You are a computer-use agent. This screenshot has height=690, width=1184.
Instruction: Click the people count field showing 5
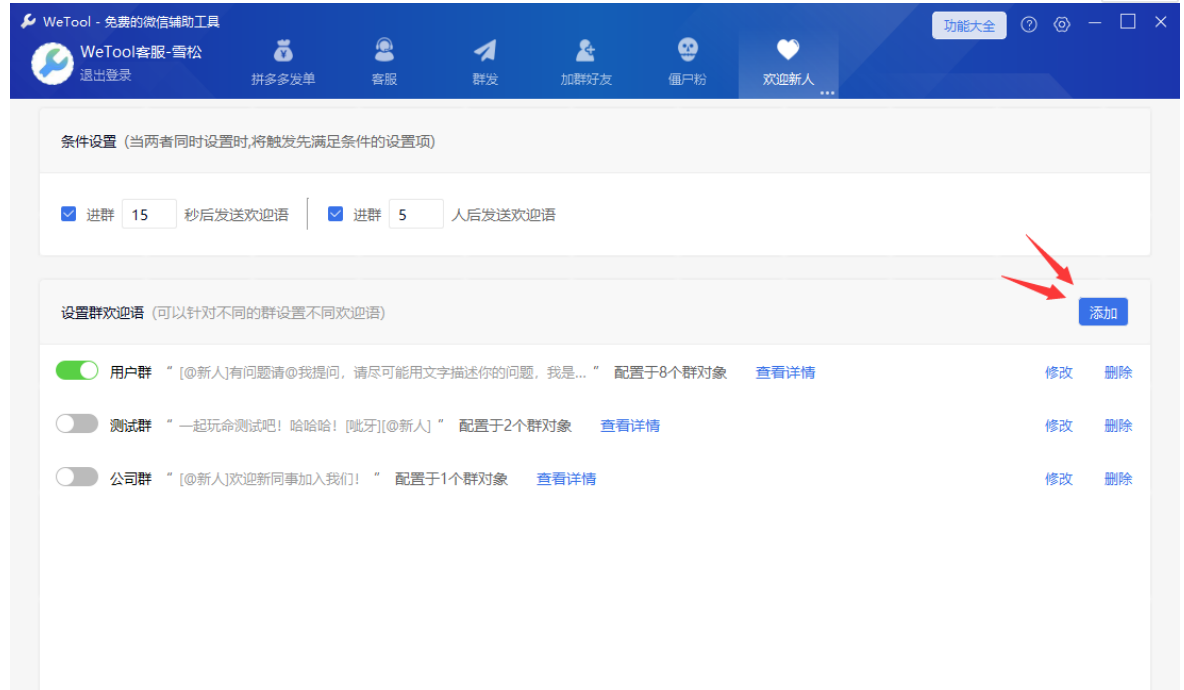tap(416, 214)
